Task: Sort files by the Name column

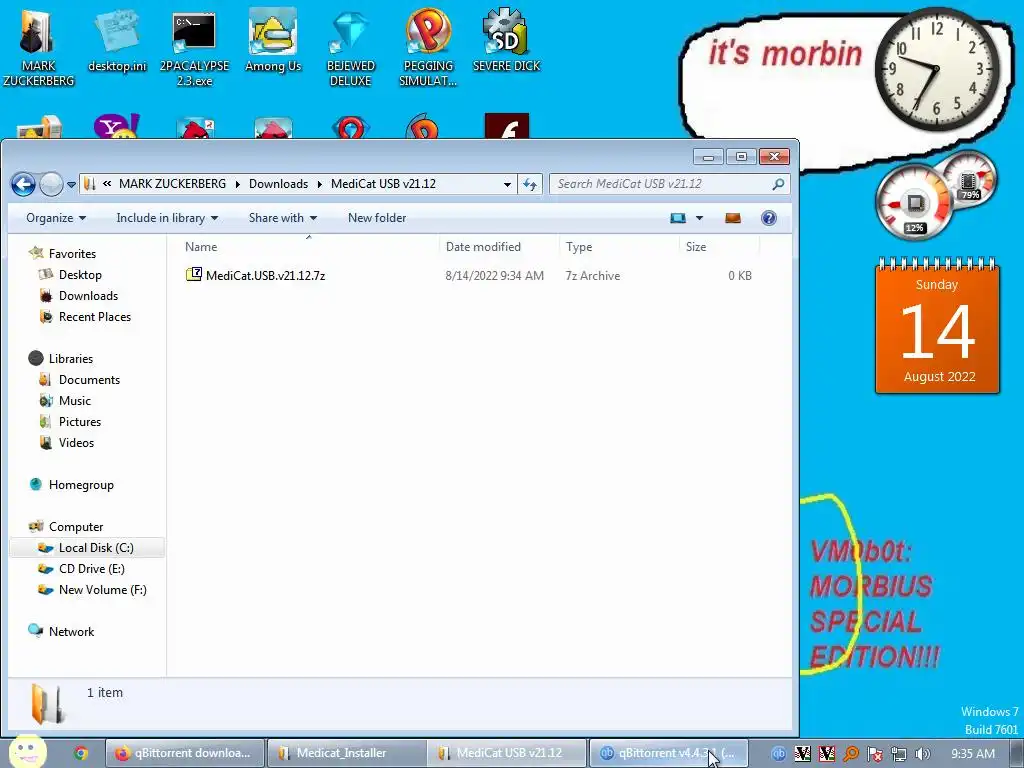Action: coord(308,247)
